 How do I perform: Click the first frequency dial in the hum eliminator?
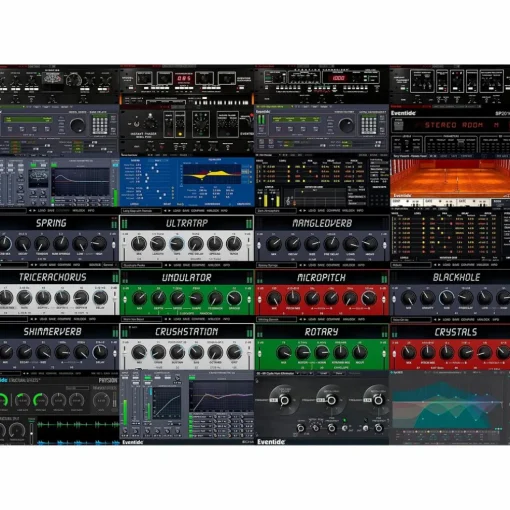coord(284,400)
